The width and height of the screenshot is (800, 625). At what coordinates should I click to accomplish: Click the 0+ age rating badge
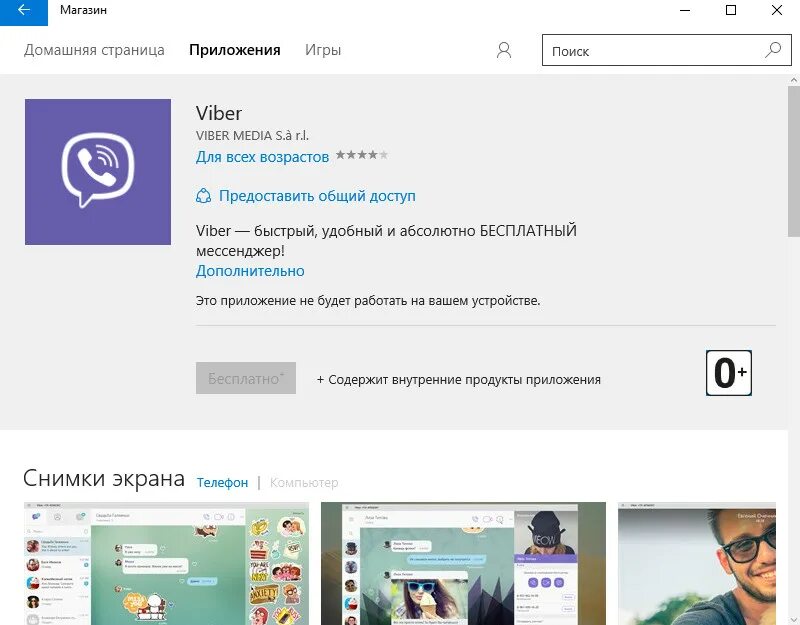pos(729,373)
